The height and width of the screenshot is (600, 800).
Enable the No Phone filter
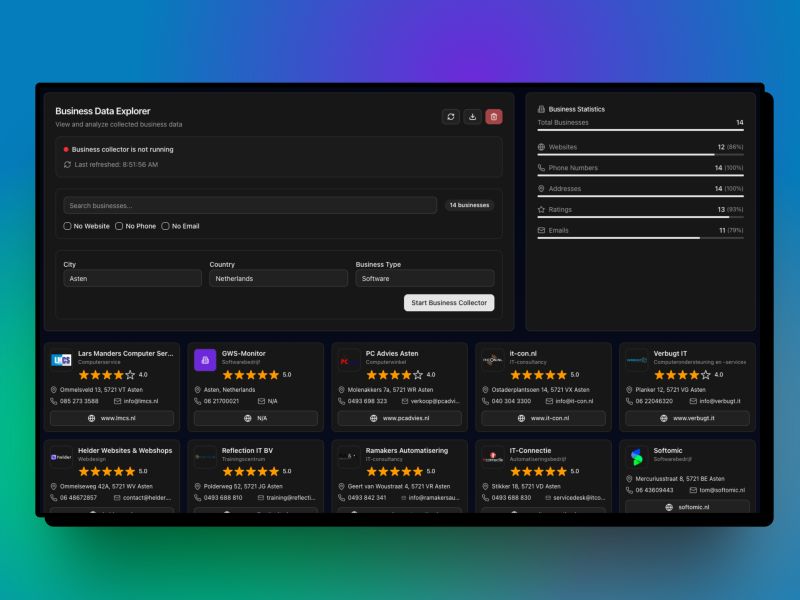(x=119, y=226)
